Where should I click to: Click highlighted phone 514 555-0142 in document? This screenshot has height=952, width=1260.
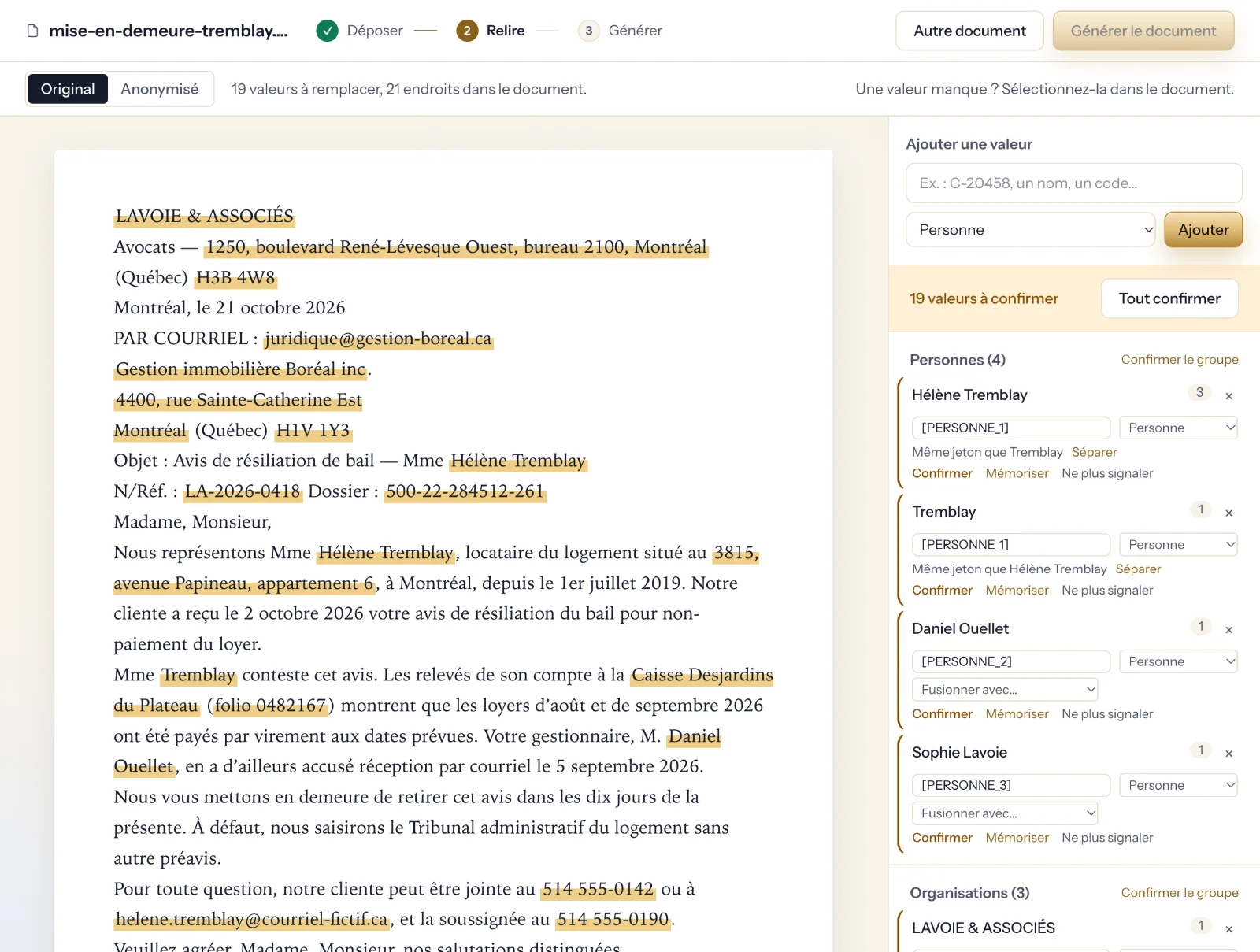coord(598,889)
